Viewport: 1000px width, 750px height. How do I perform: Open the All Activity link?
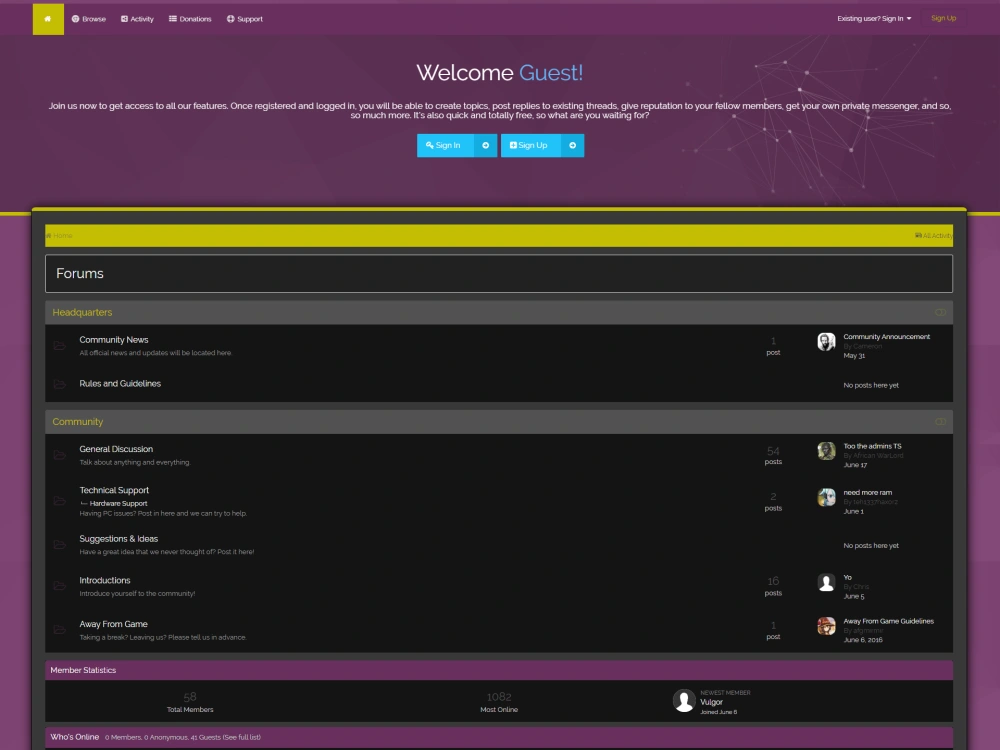click(934, 235)
